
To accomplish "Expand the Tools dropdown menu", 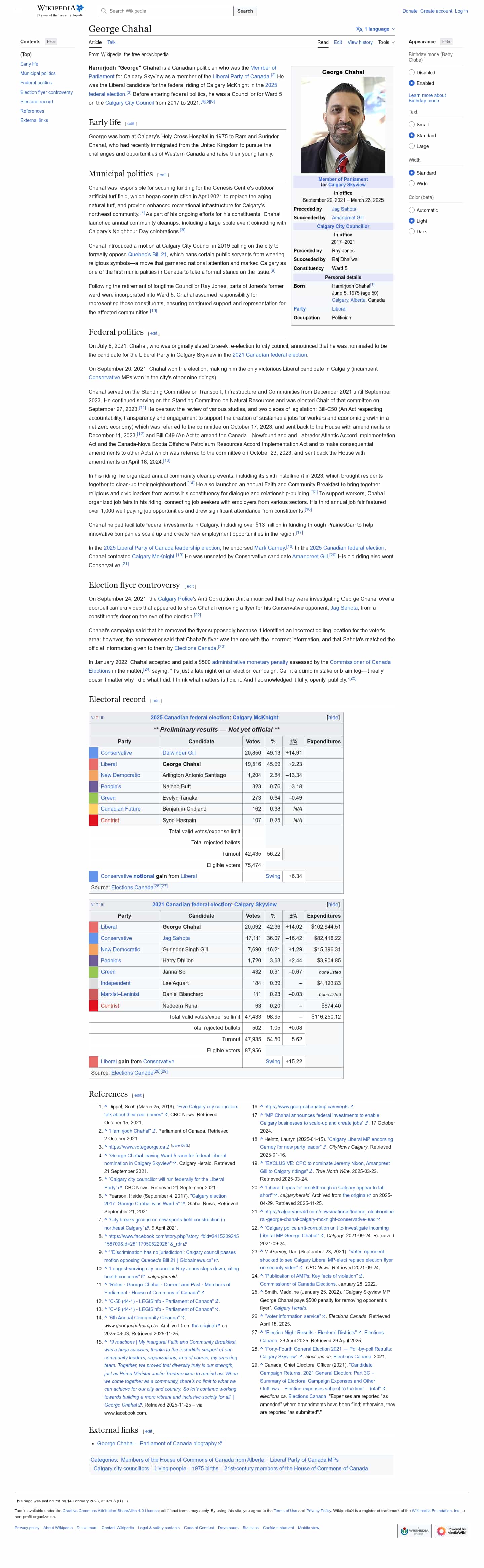I will click(386, 43).
